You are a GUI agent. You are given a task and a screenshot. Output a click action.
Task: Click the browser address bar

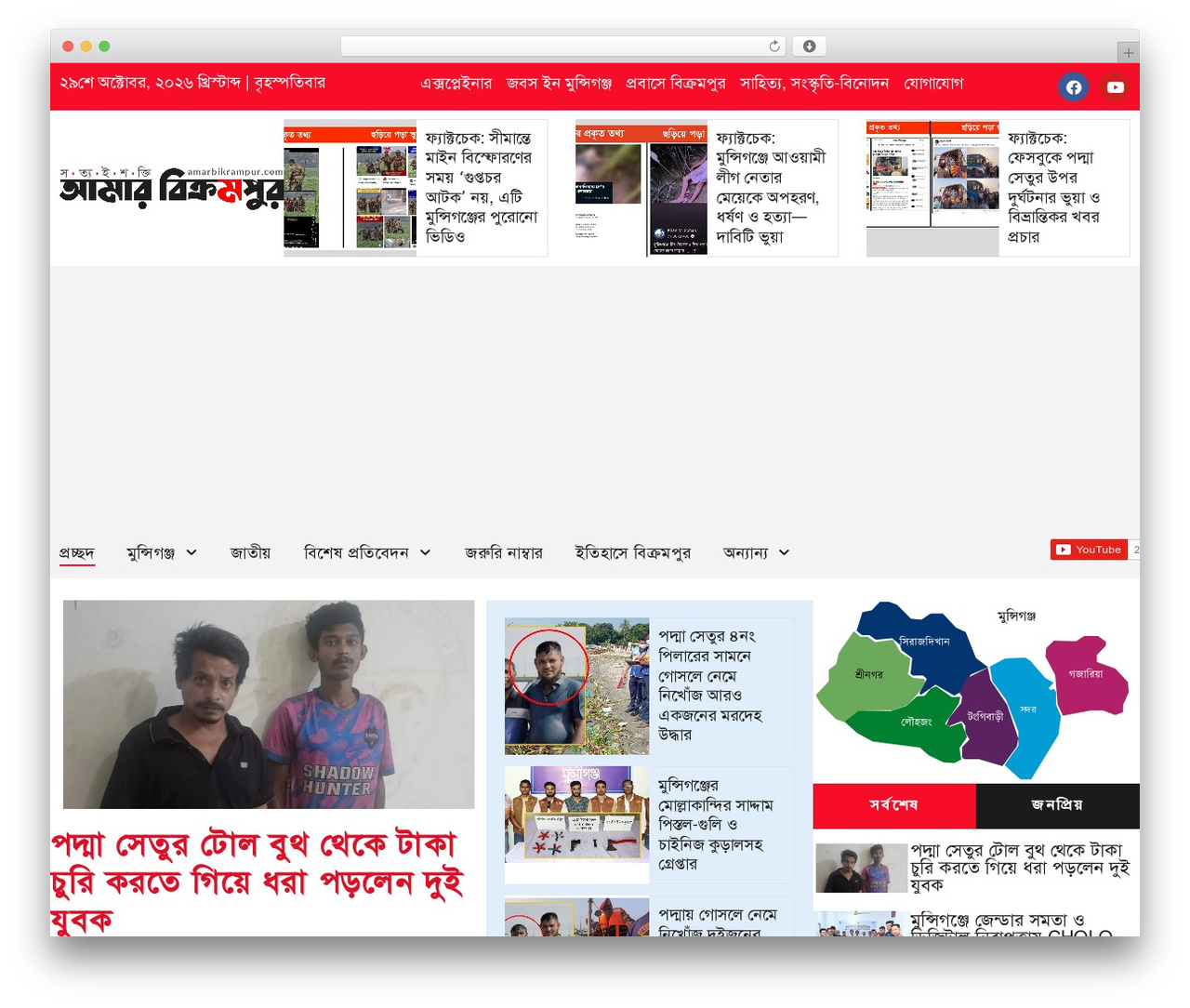562,46
